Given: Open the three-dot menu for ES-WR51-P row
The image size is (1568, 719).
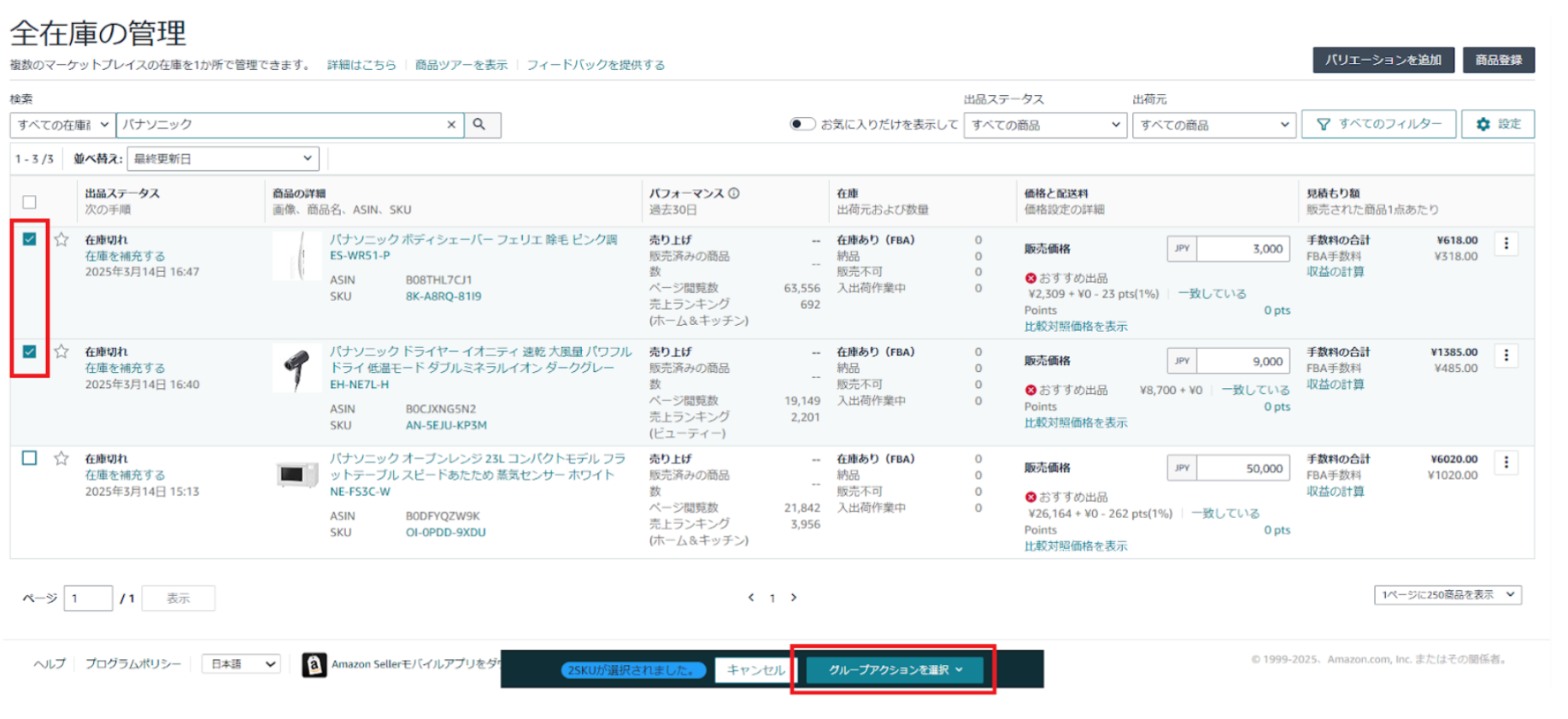Looking at the screenshot, I should point(1506,244).
